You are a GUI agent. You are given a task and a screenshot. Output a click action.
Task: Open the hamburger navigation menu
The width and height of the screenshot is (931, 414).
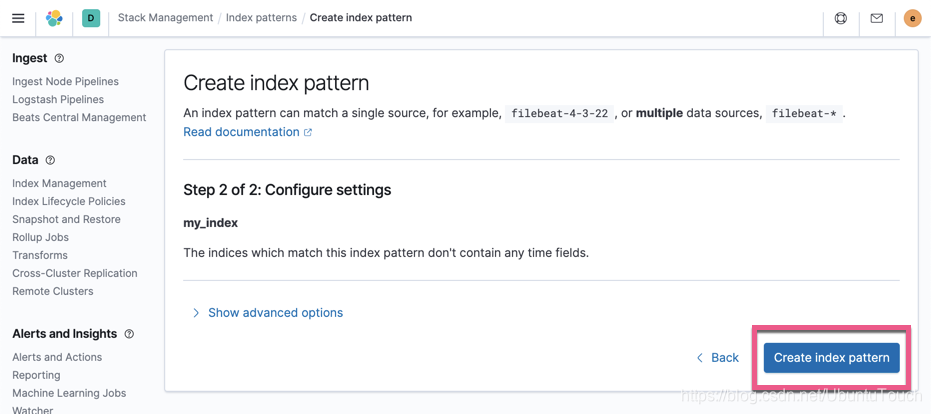tap(18, 18)
